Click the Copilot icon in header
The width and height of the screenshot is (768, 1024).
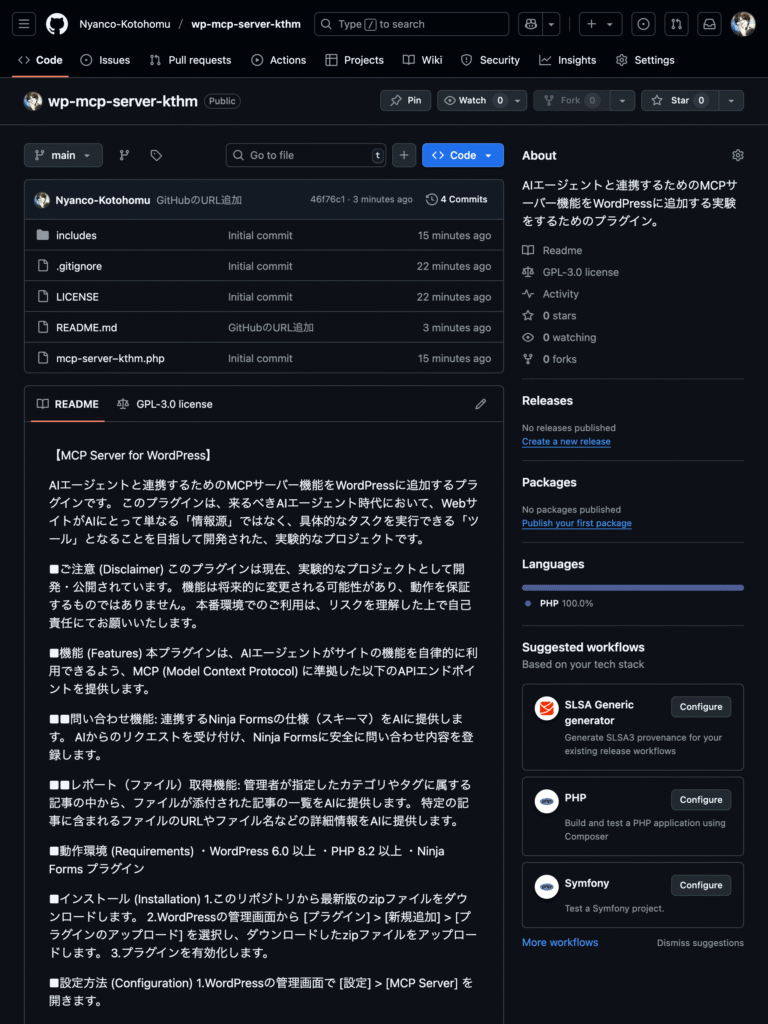click(x=528, y=24)
